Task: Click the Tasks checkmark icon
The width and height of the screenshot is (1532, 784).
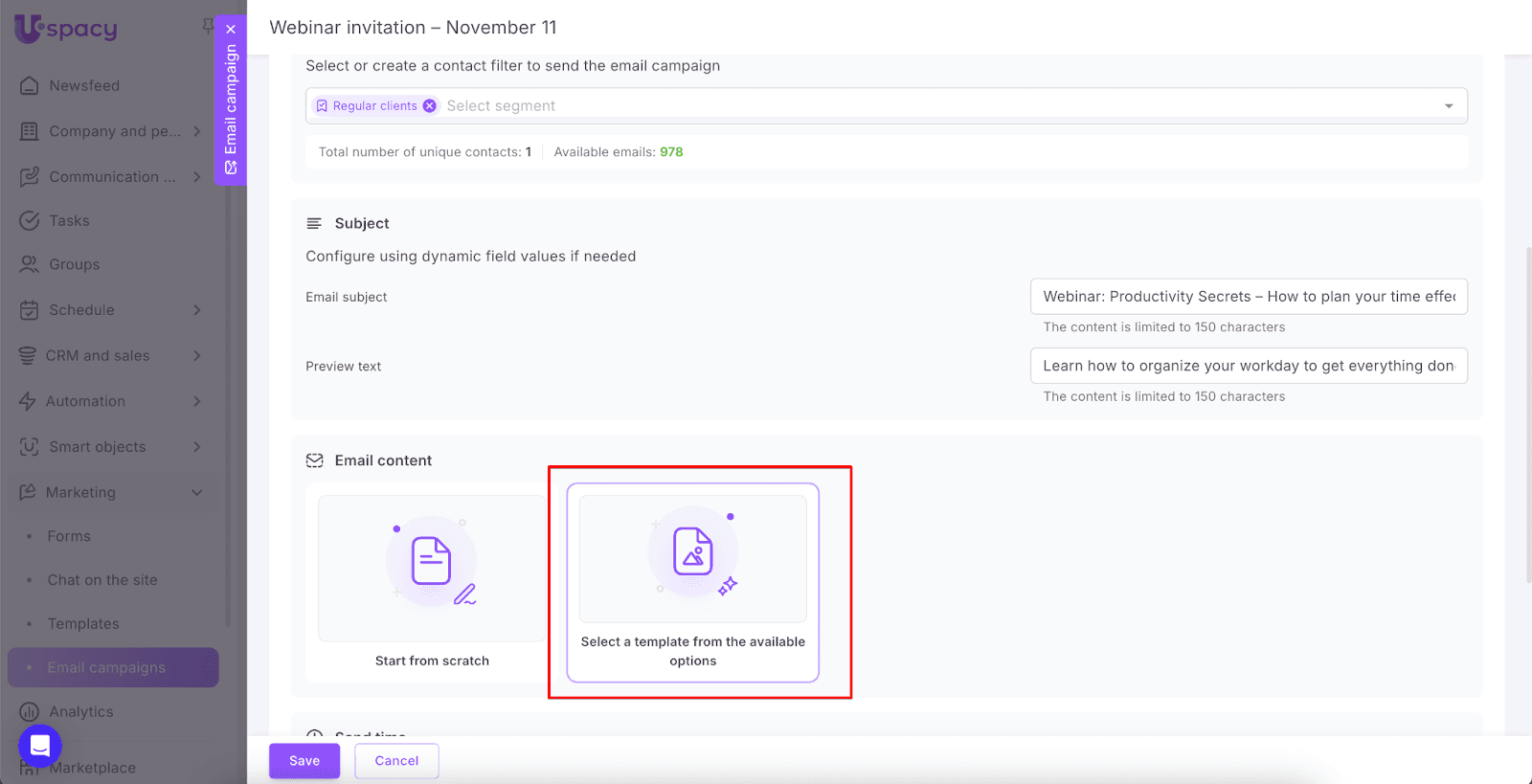Action: (x=30, y=221)
